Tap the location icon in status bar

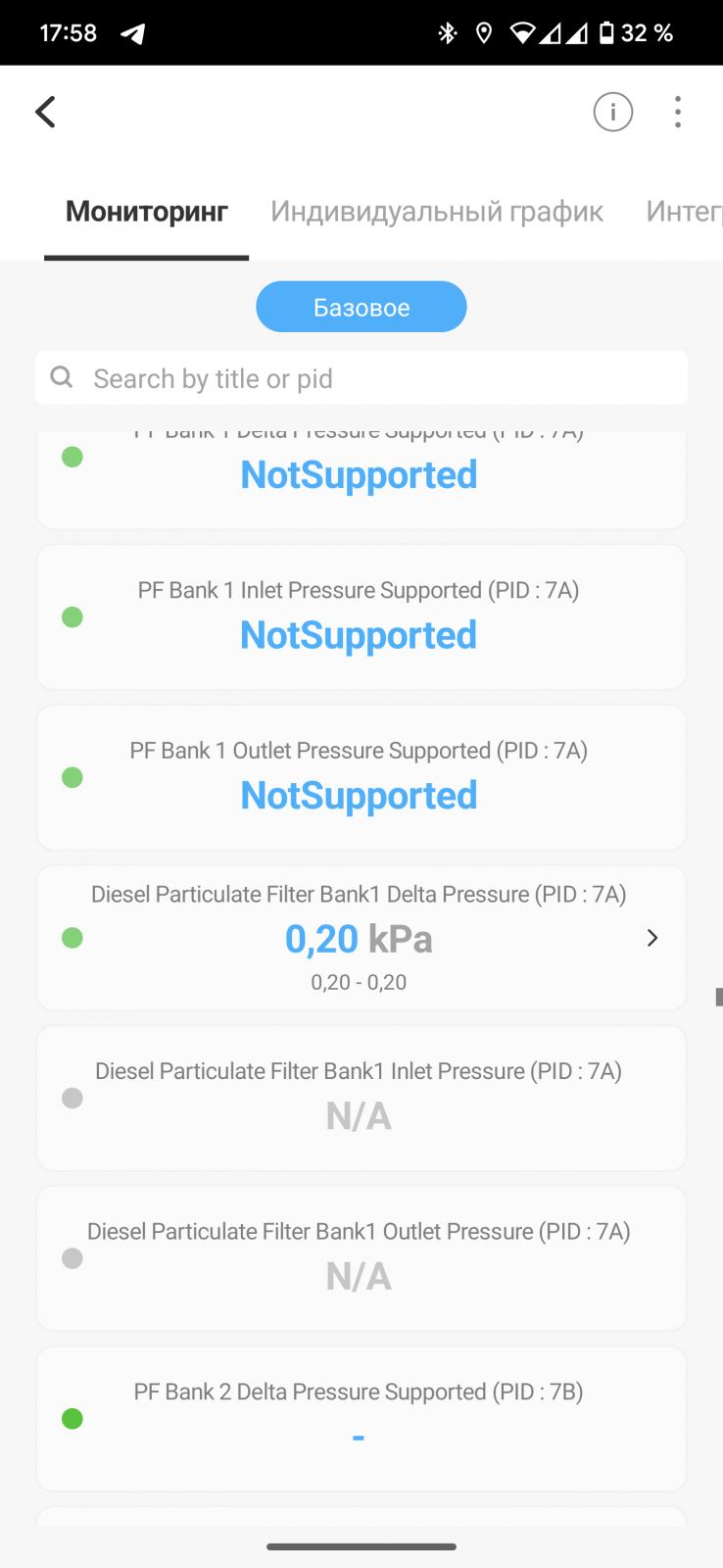483,33
